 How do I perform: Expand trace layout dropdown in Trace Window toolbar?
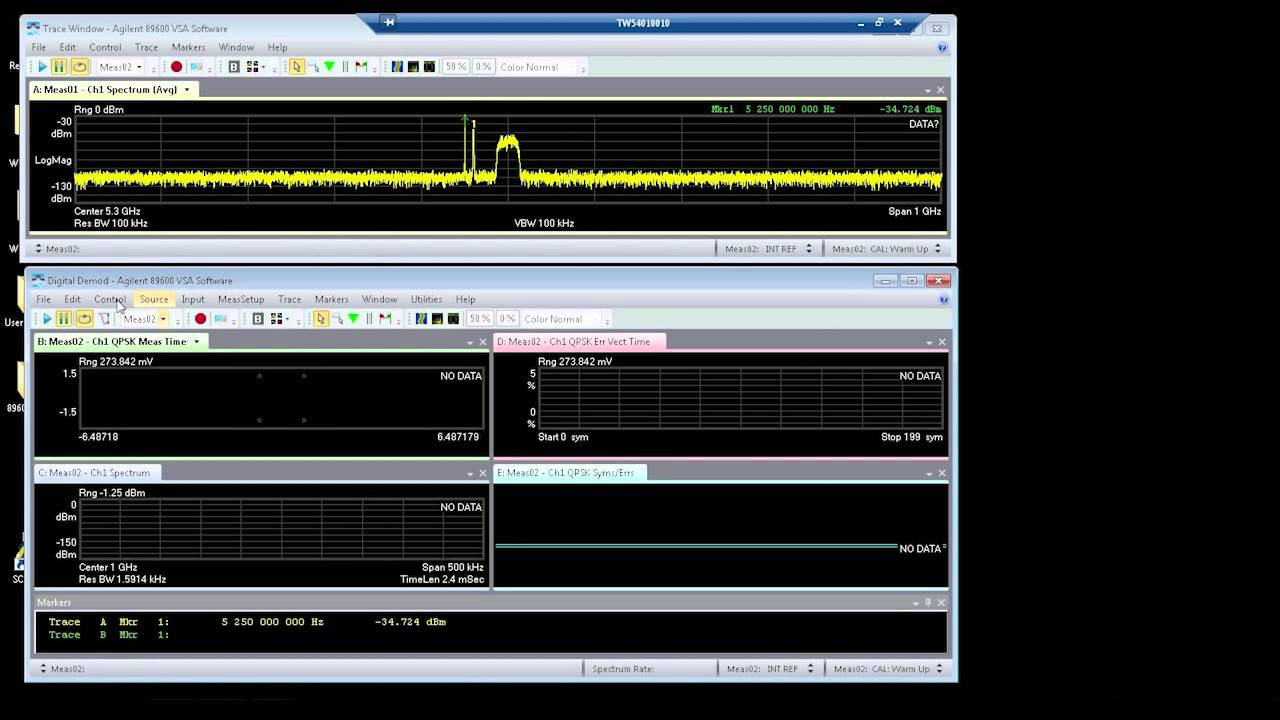263,67
